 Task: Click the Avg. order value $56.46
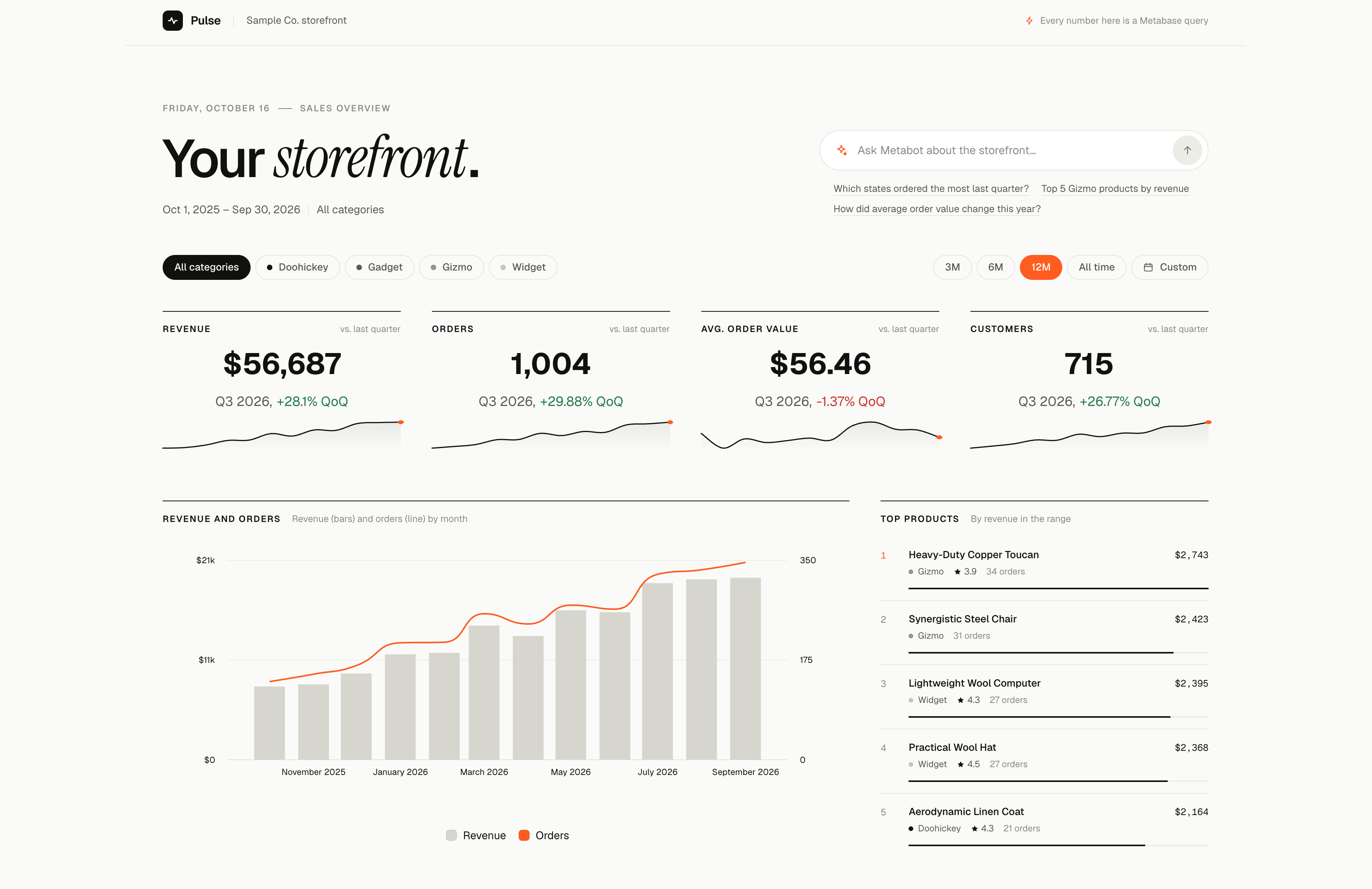click(x=820, y=364)
